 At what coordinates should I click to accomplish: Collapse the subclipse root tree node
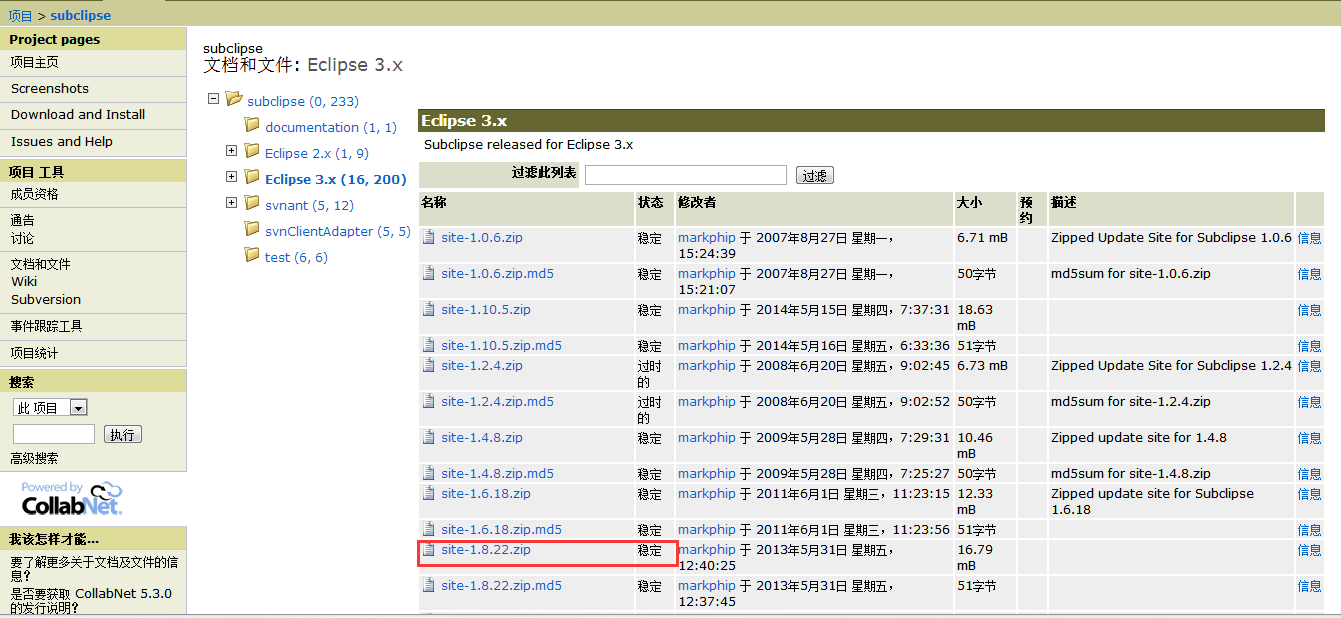(213, 99)
